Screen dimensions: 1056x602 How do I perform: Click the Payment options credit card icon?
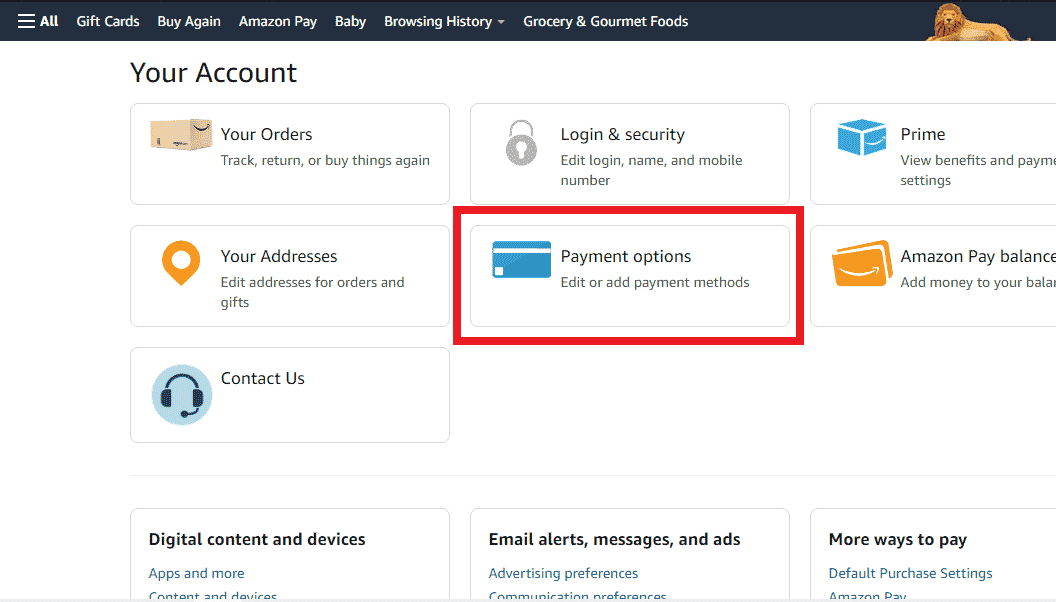[x=521, y=259]
